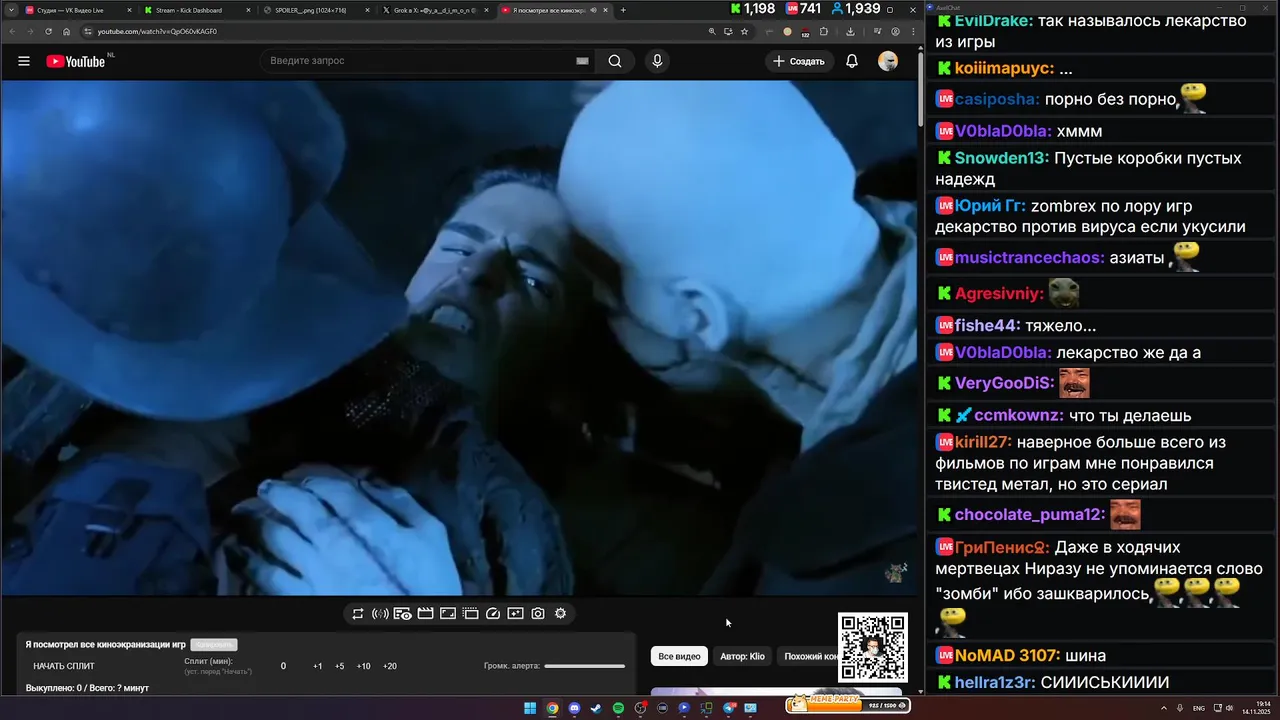The height and width of the screenshot is (720, 1280).
Task: Select the Все видео filter chip
Action: tap(679, 656)
